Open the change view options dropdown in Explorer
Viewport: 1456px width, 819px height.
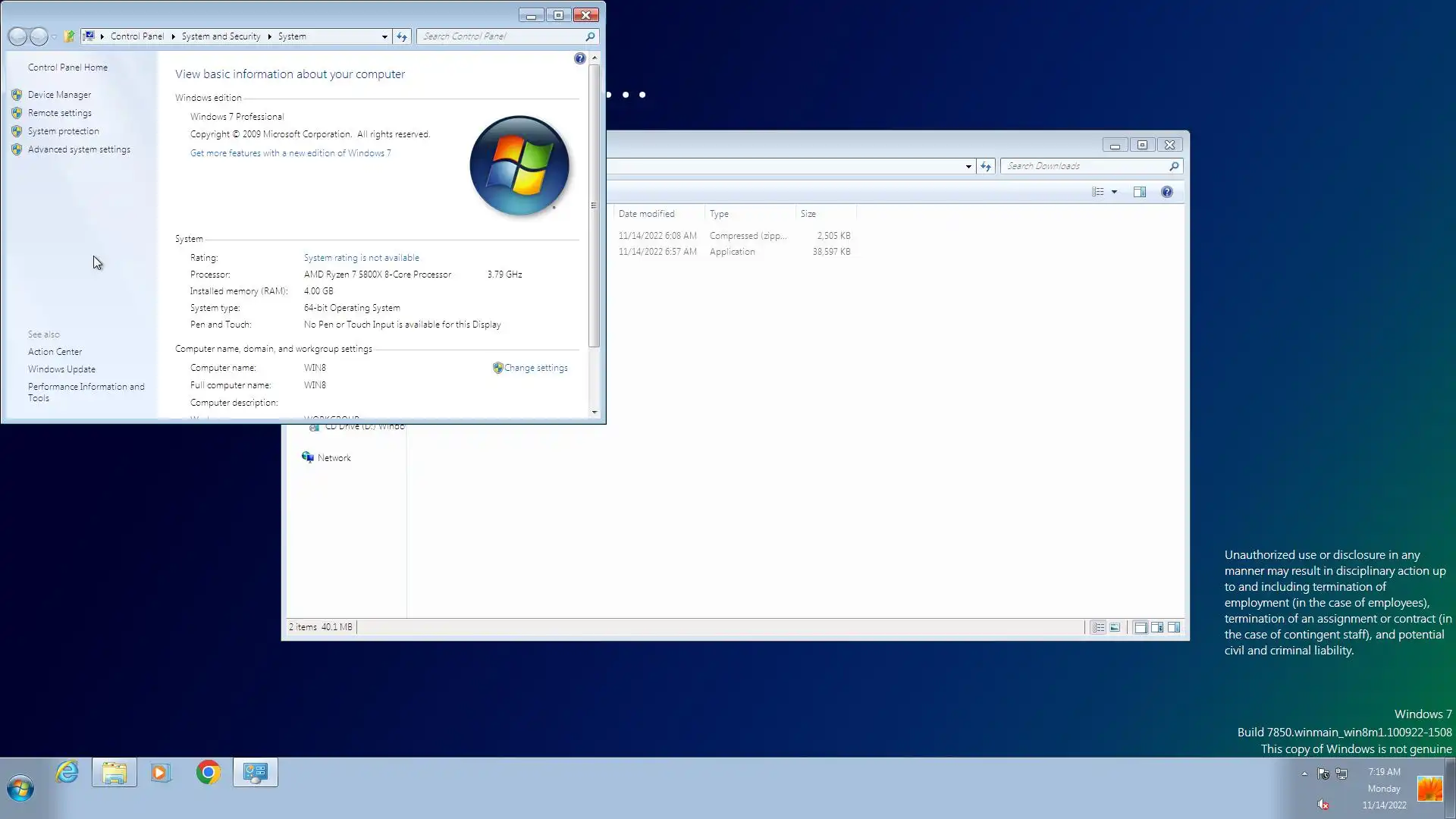(x=1114, y=192)
